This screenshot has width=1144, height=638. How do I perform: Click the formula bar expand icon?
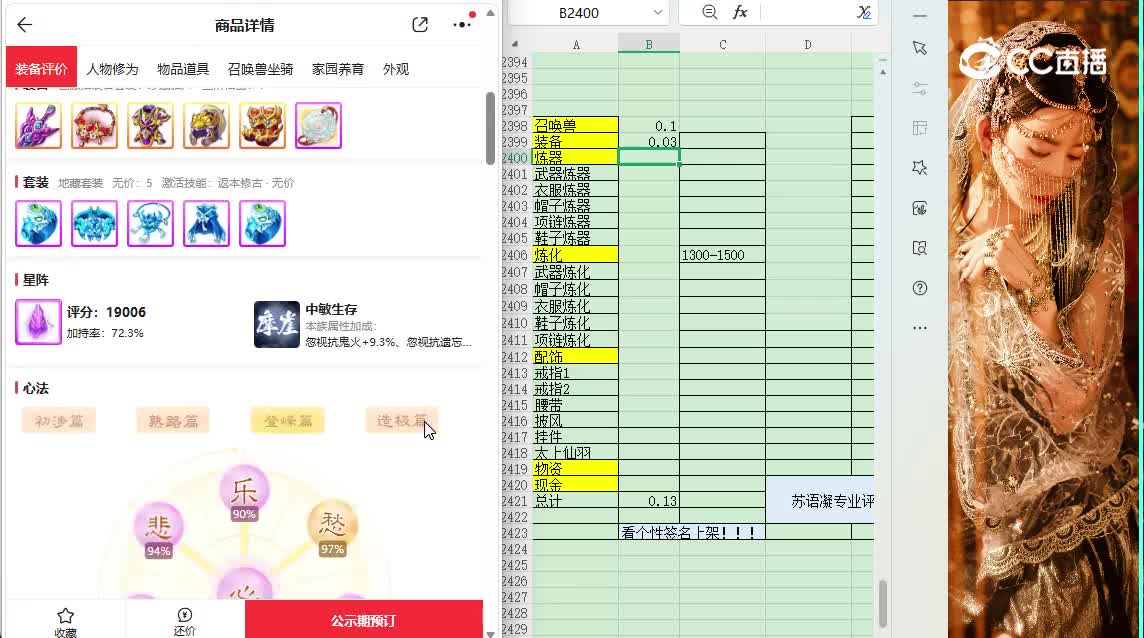(x=864, y=12)
